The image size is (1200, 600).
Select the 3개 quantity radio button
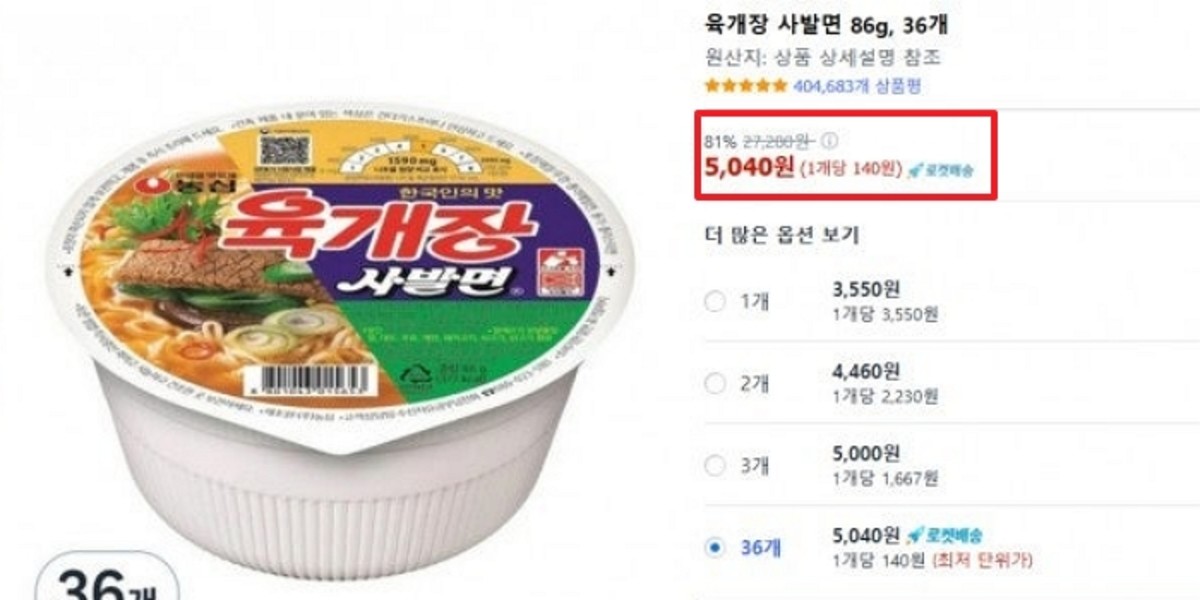click(x=714, y=466)
